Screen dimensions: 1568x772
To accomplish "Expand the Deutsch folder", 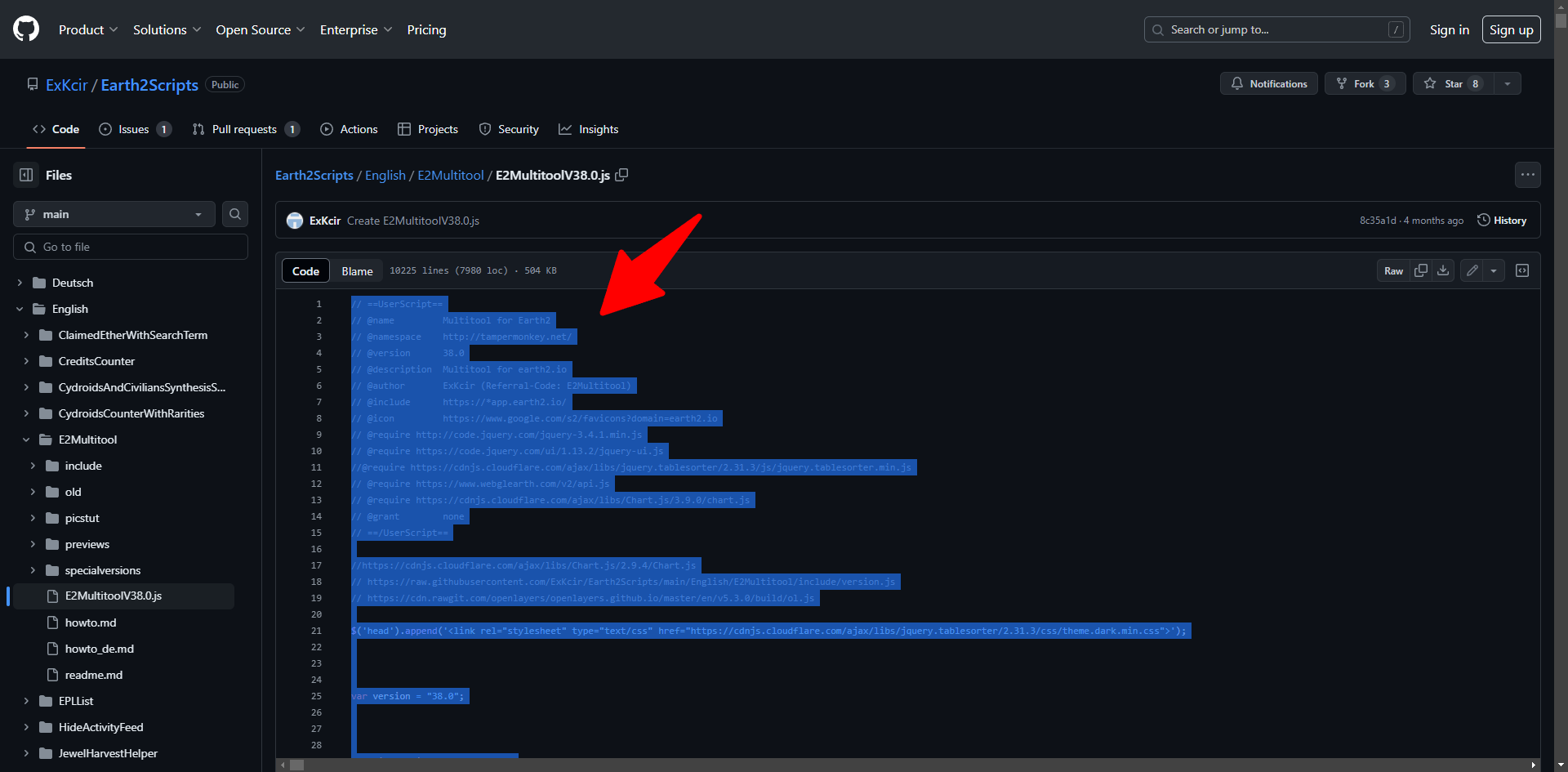I will pos(20,283).
